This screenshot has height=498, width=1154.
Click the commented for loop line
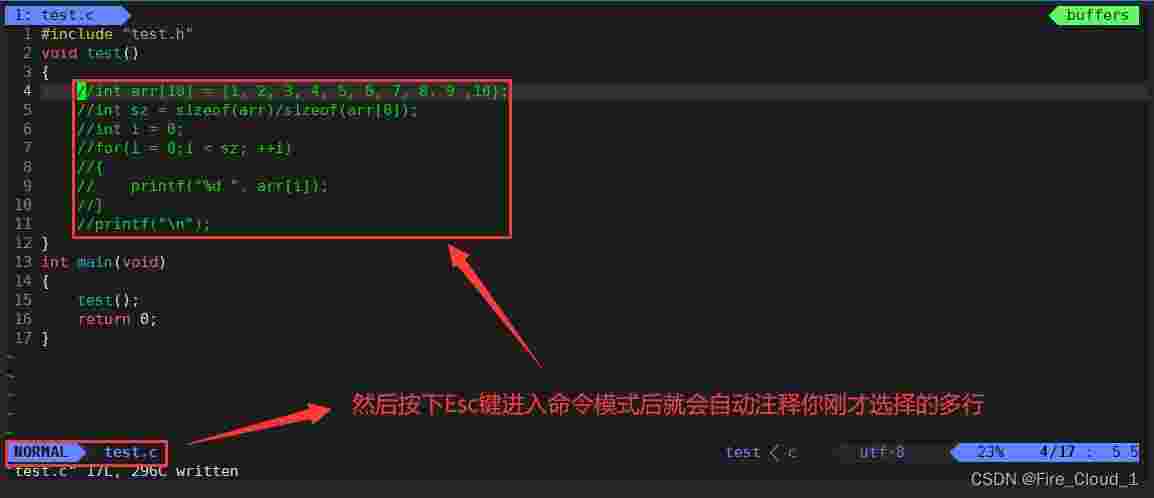[x=185, y=149]
